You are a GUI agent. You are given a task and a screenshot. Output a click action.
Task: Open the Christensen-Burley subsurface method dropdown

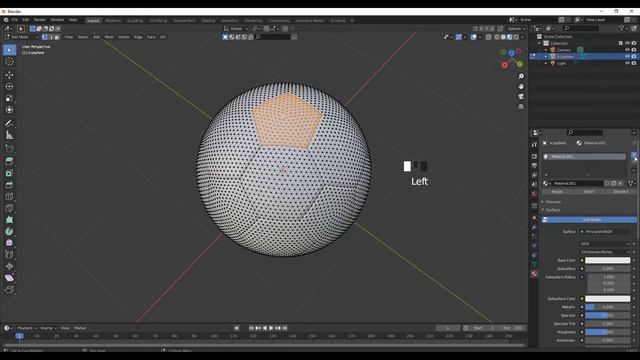point(605,252)
